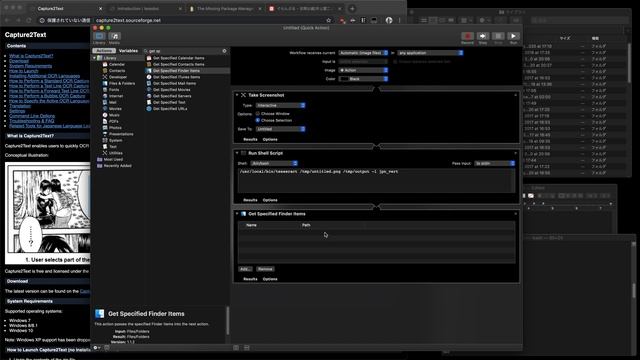Image resolution: width=640 pixels, height=360 pixels.
Task: Select the Presentations library category
Action: point(121,134)
